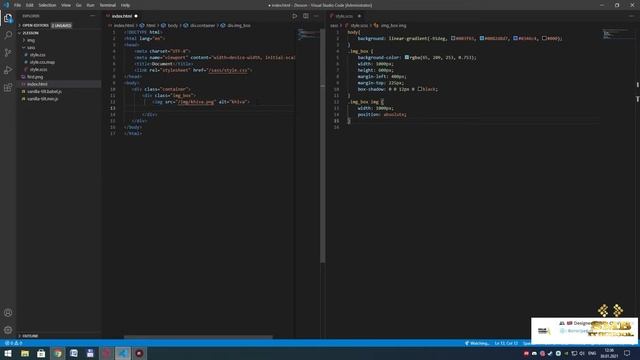Open the Accounts menu icon
This screenshot has height=360, width=640.
(x=8, y=313)
